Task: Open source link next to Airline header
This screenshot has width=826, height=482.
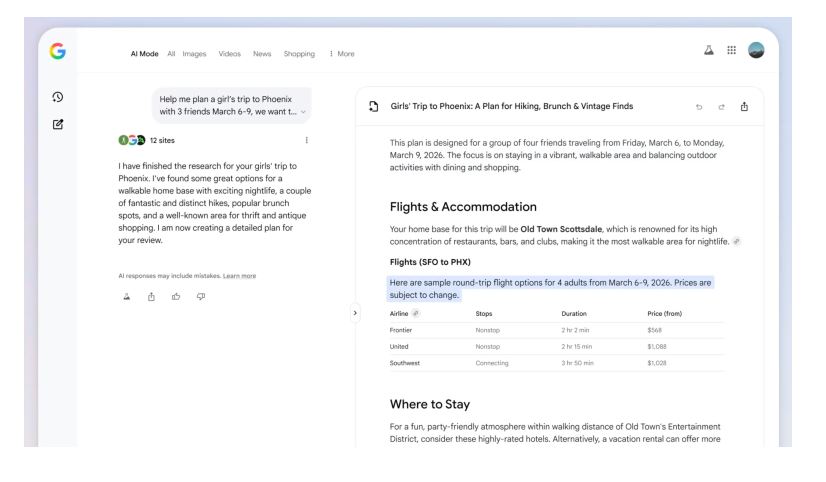Action: (416, 313)
